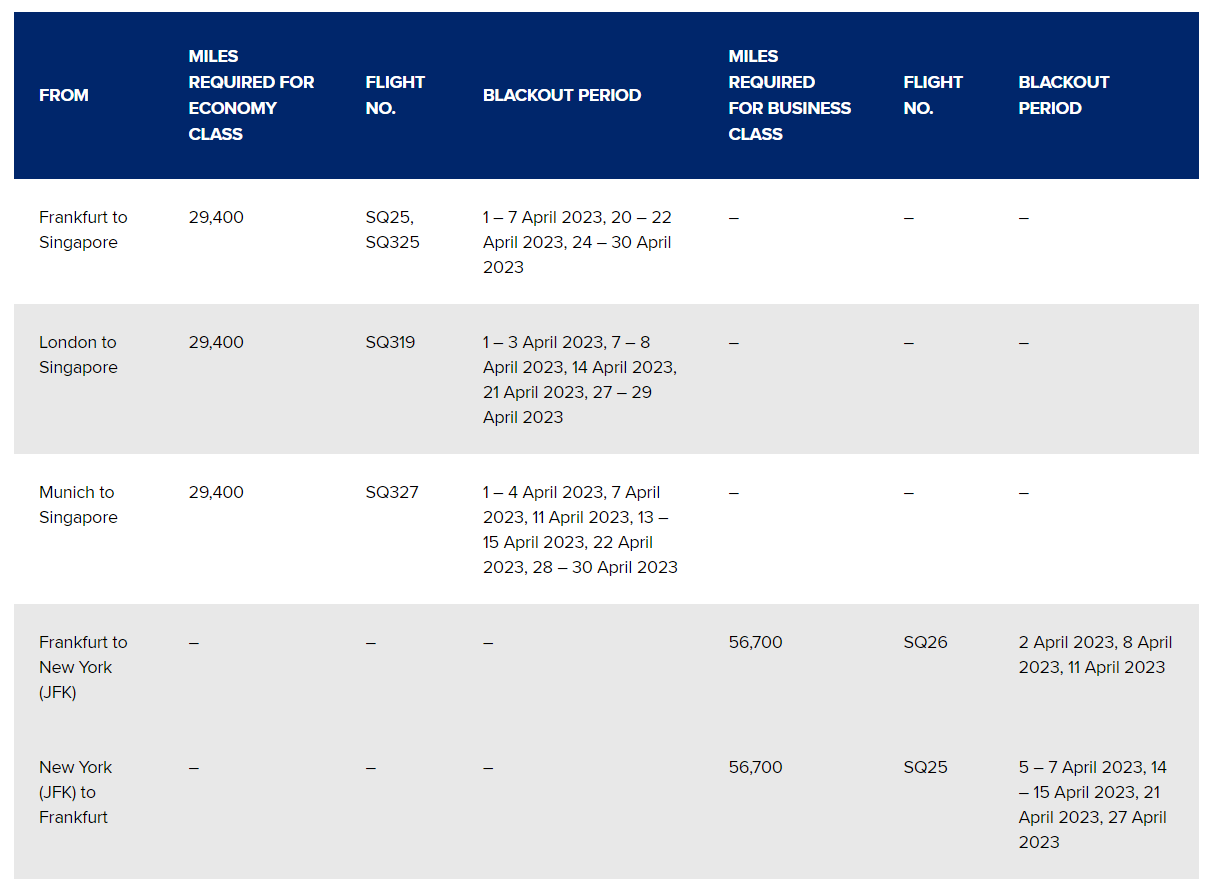
Task: Click flight number SQ327
Action: pyautogui.click(x=392, y=492)
